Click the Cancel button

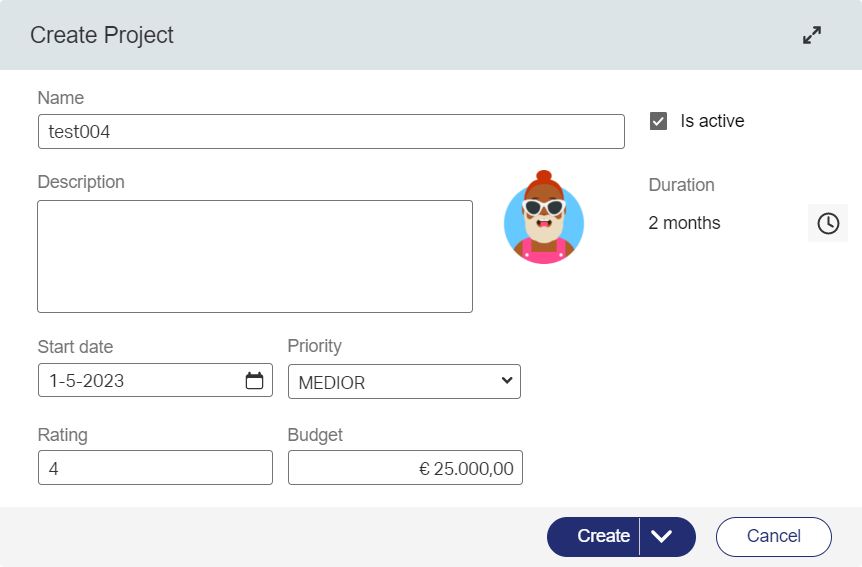(773, 536)
